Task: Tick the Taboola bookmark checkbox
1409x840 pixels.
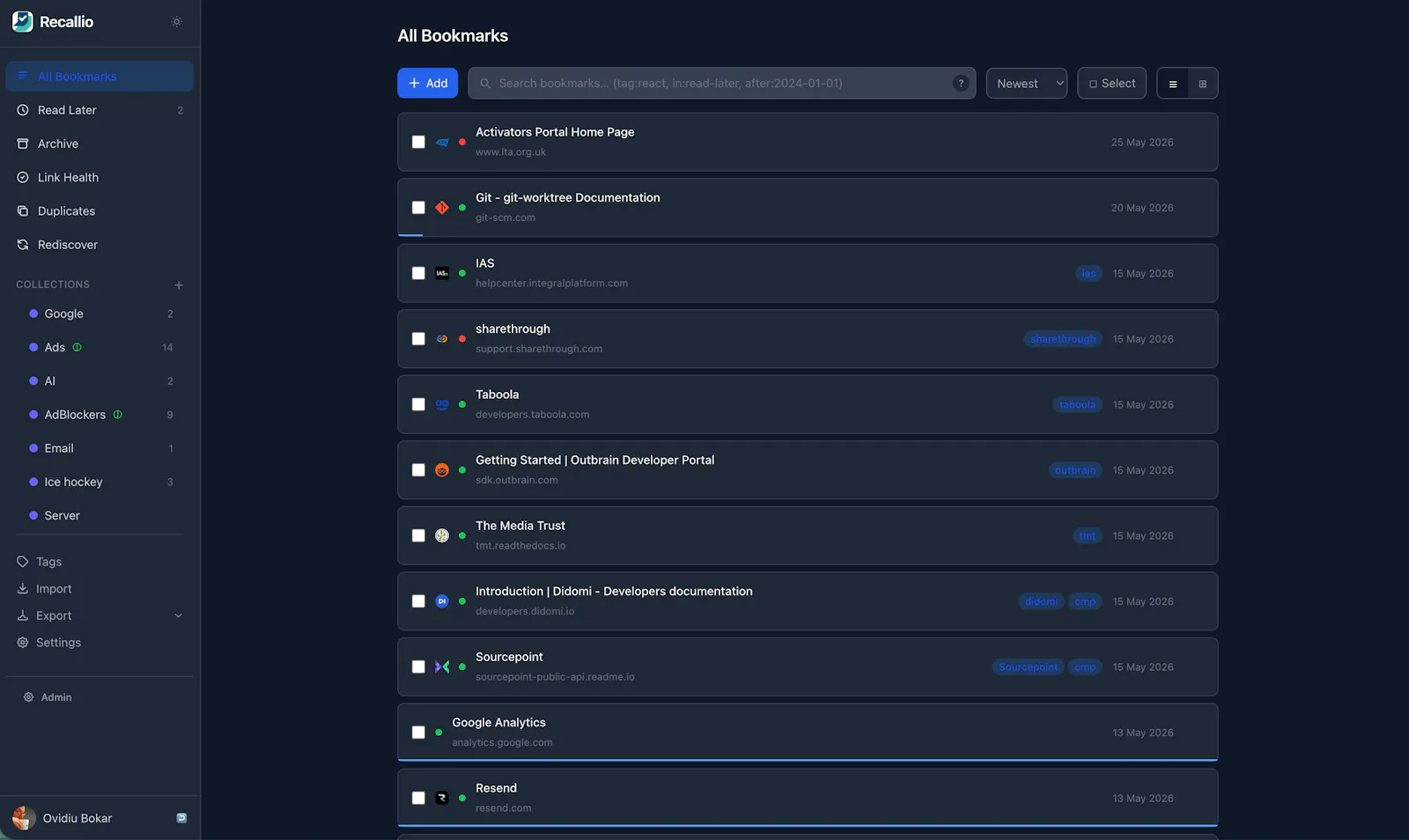Action: tap(418, 405)
